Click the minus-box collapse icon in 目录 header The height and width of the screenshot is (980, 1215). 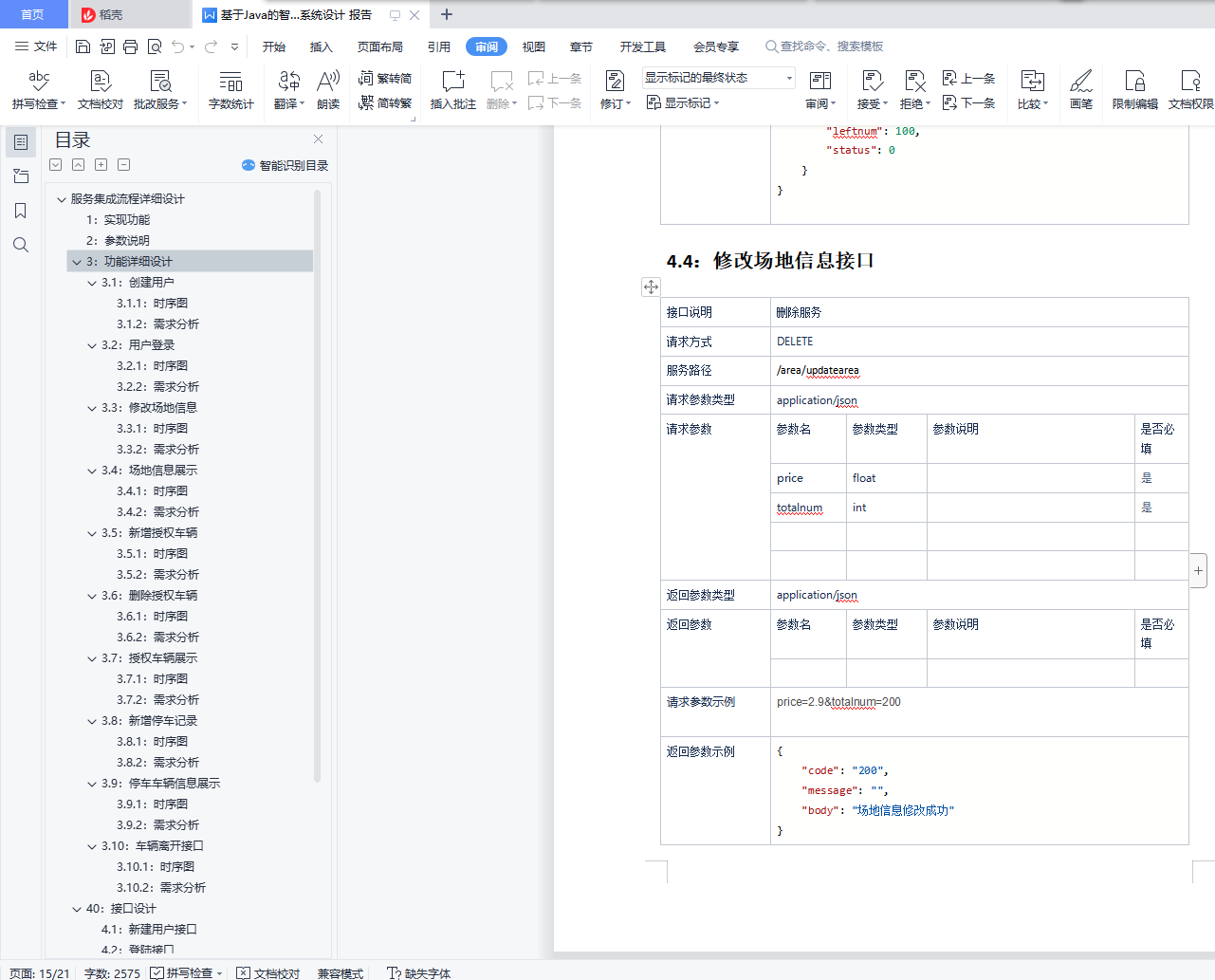pos(124,165)
